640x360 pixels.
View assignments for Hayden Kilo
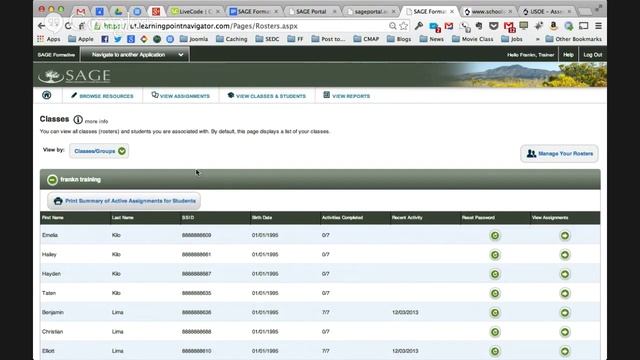[565, 274]
